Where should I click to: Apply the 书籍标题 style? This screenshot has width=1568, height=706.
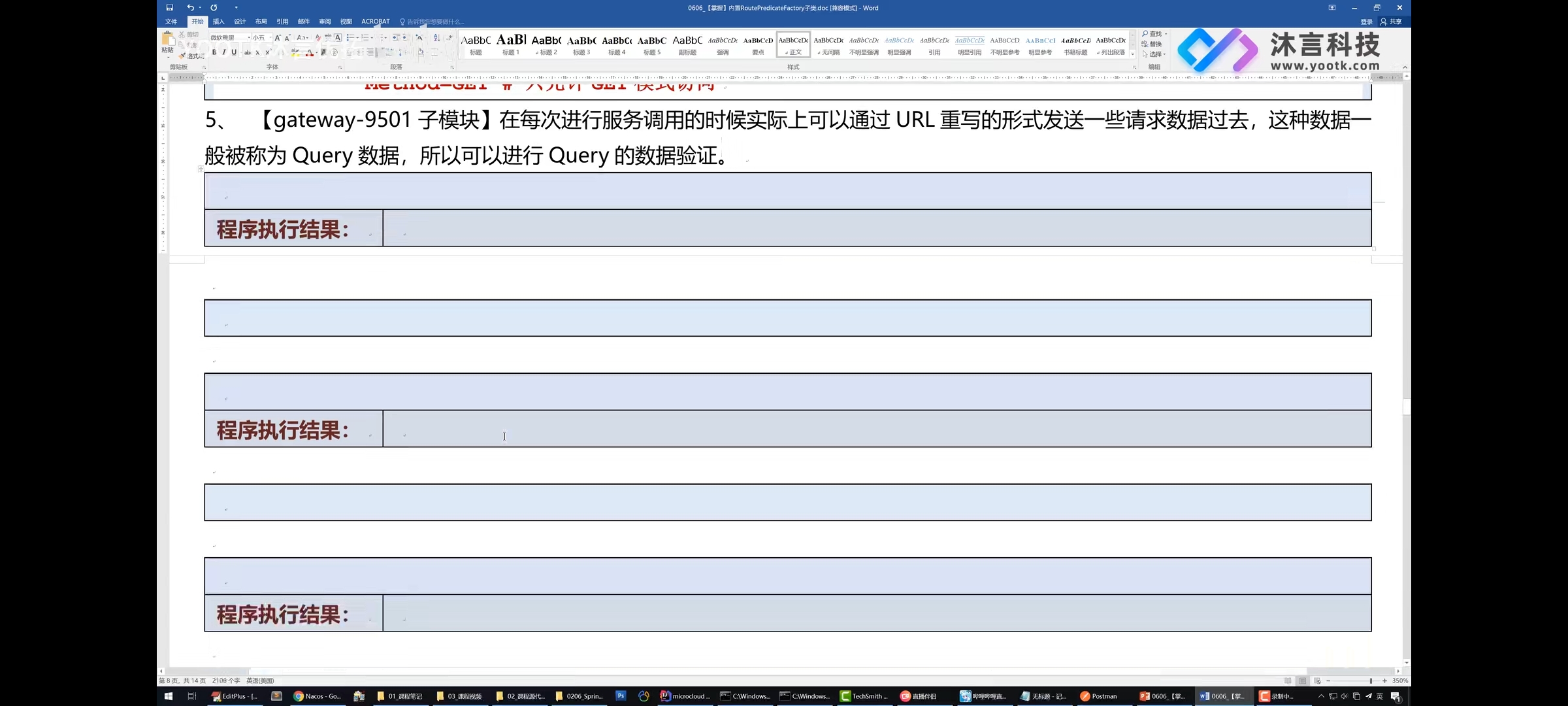(x=1075, y=44)
